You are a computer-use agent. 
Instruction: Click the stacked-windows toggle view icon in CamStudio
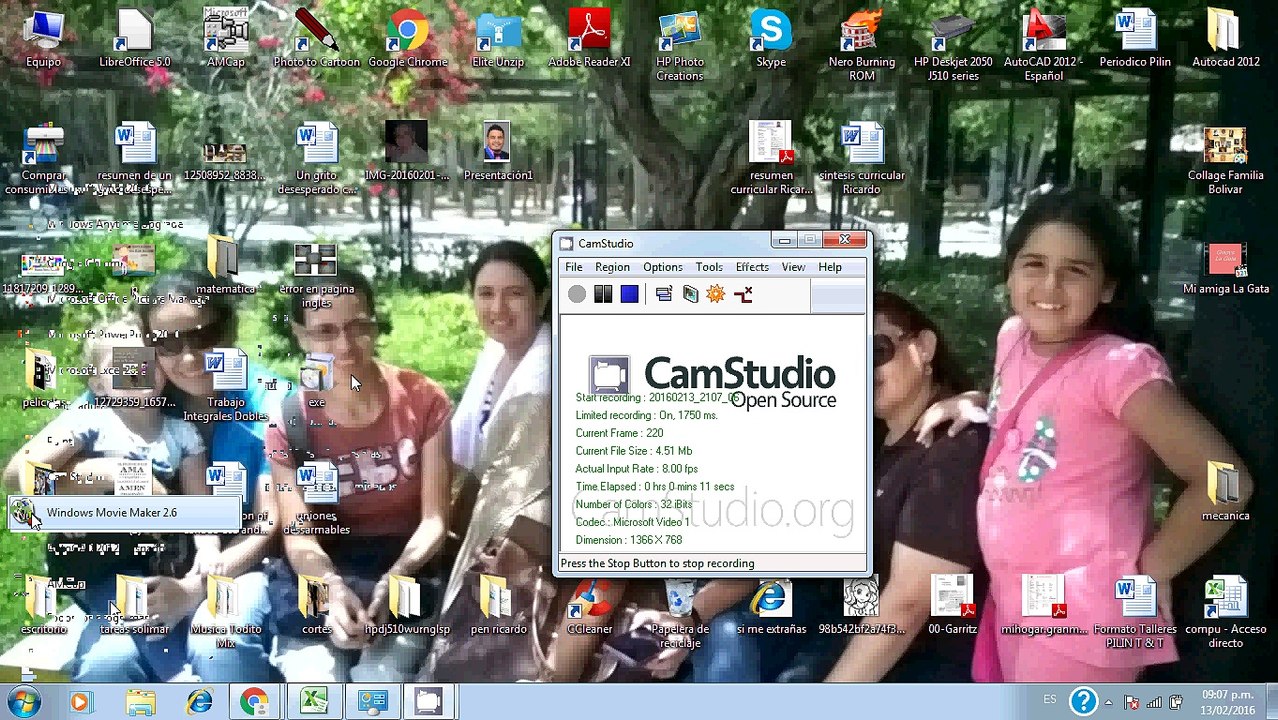tap(664, 294)
